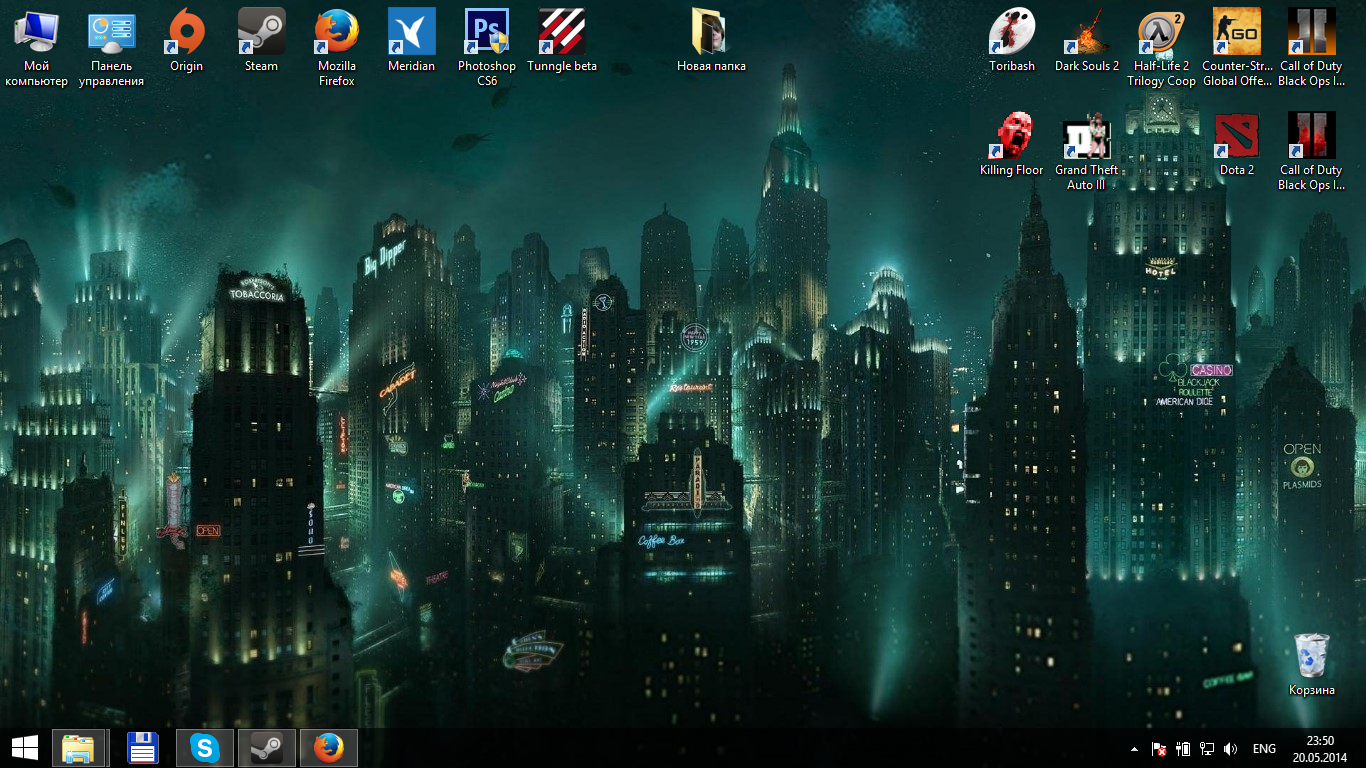Select the Photoshop CS6 desktop icon
Image resolution: width=1366 pixels, height=768 pixels.
pyautogui.click(x=487, y=47)
